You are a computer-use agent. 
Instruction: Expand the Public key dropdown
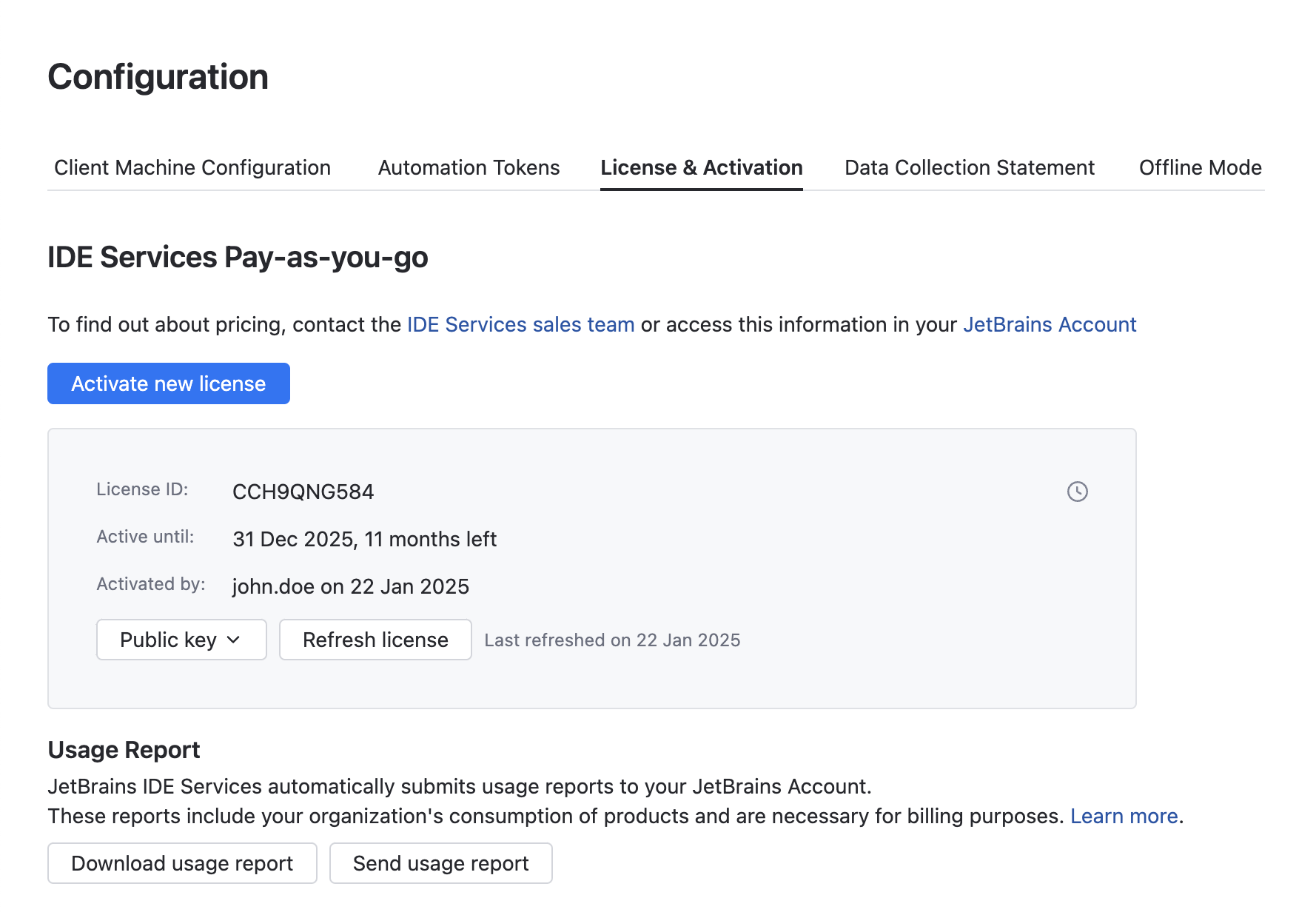[181, 640]
